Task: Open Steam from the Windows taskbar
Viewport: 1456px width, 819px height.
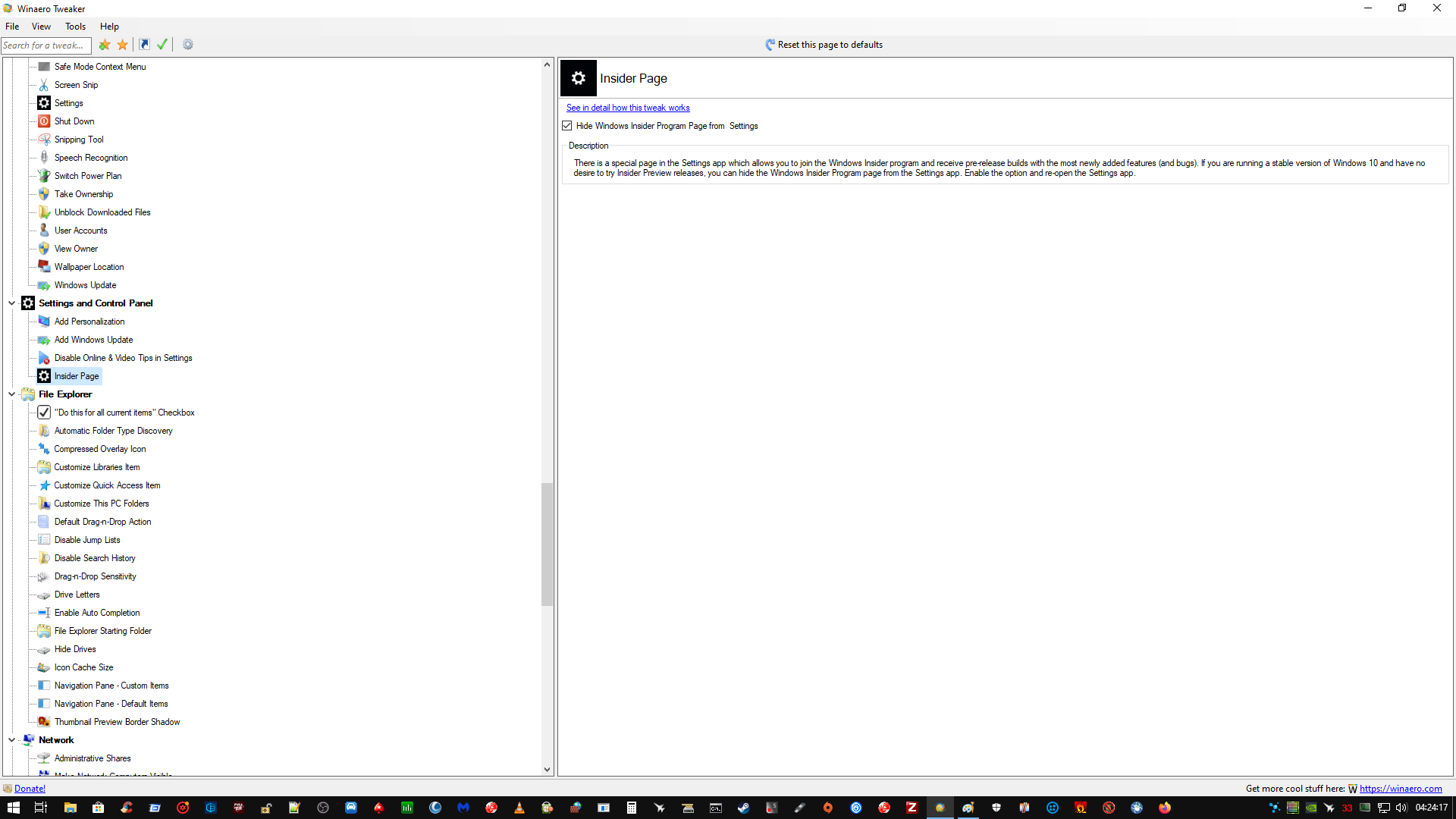Action: coord(743,808)
